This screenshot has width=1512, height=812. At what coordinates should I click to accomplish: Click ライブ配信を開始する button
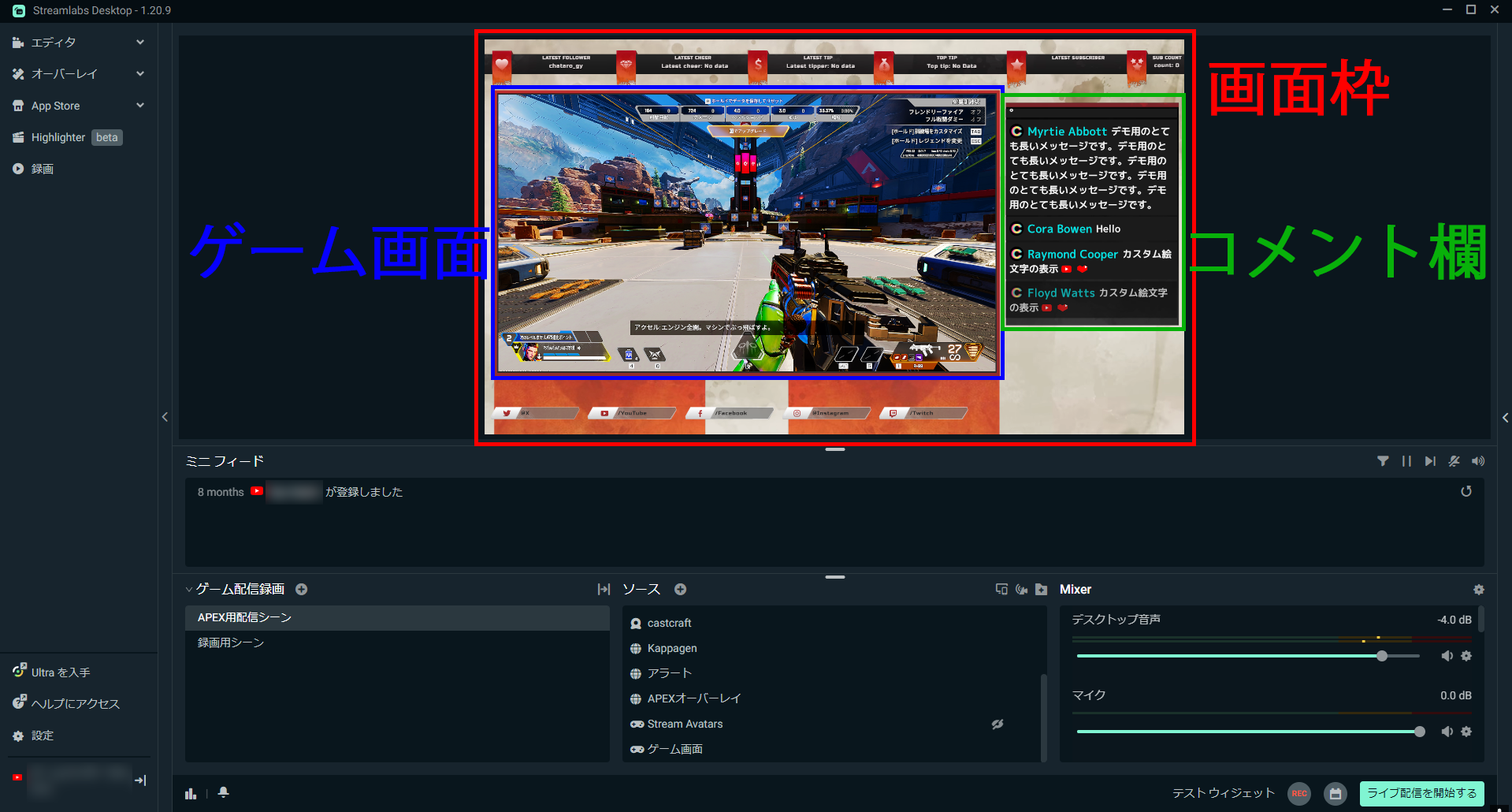click(1422, 793)
